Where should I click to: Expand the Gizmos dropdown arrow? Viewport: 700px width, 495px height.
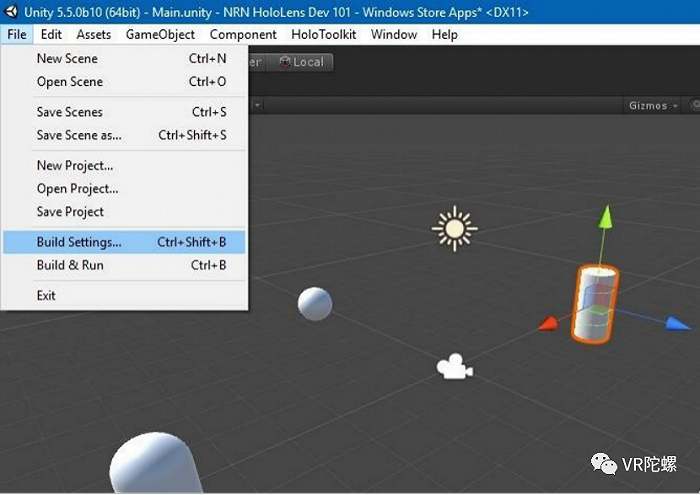pos(675,106)
